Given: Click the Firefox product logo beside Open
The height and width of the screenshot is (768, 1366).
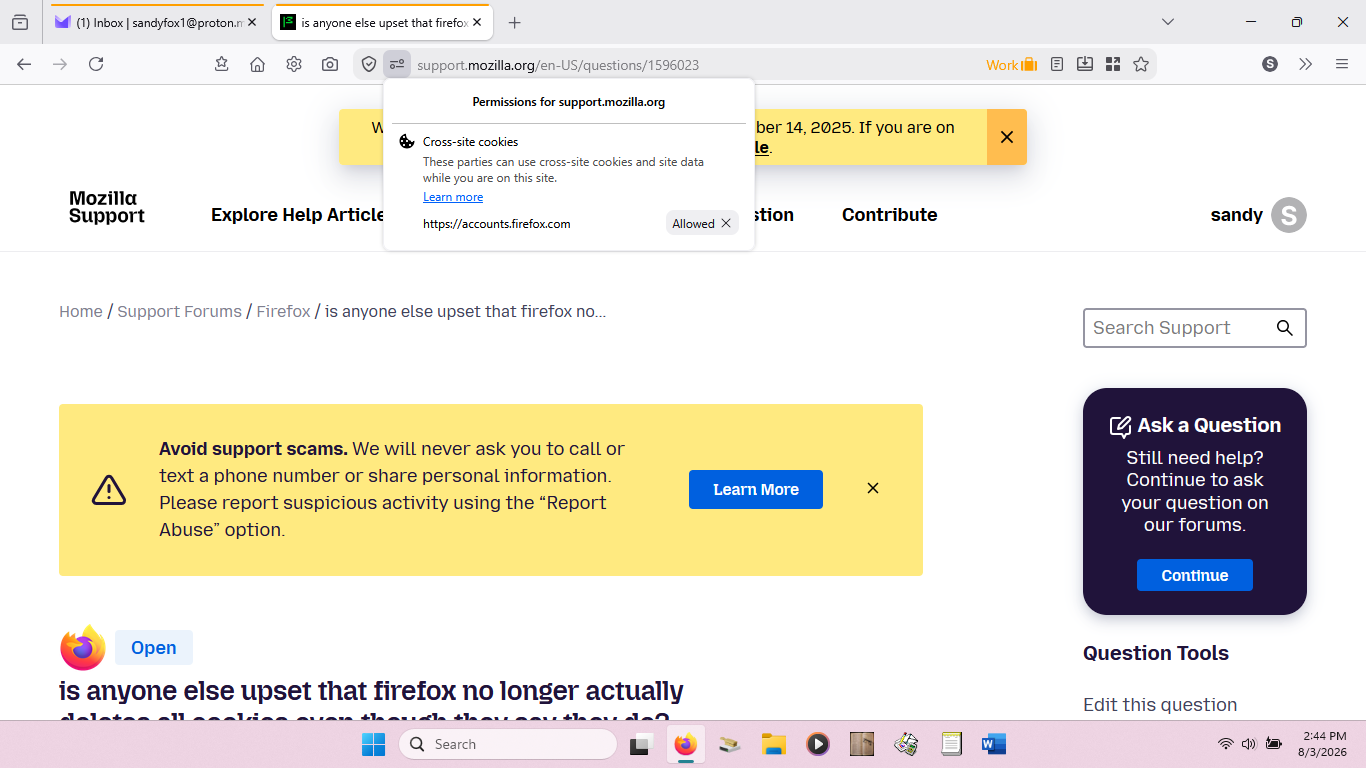Looking at the screenshot, I should pos(83,648).
